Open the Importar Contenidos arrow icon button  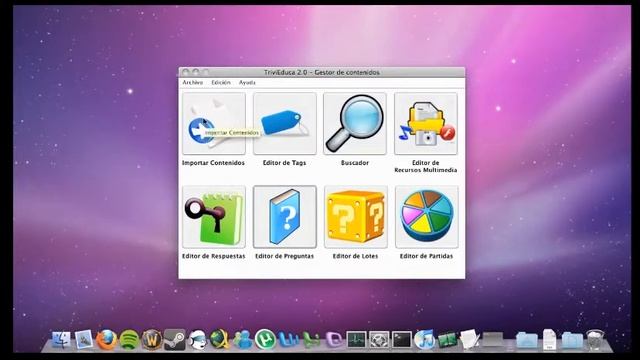tap(214, 124)
